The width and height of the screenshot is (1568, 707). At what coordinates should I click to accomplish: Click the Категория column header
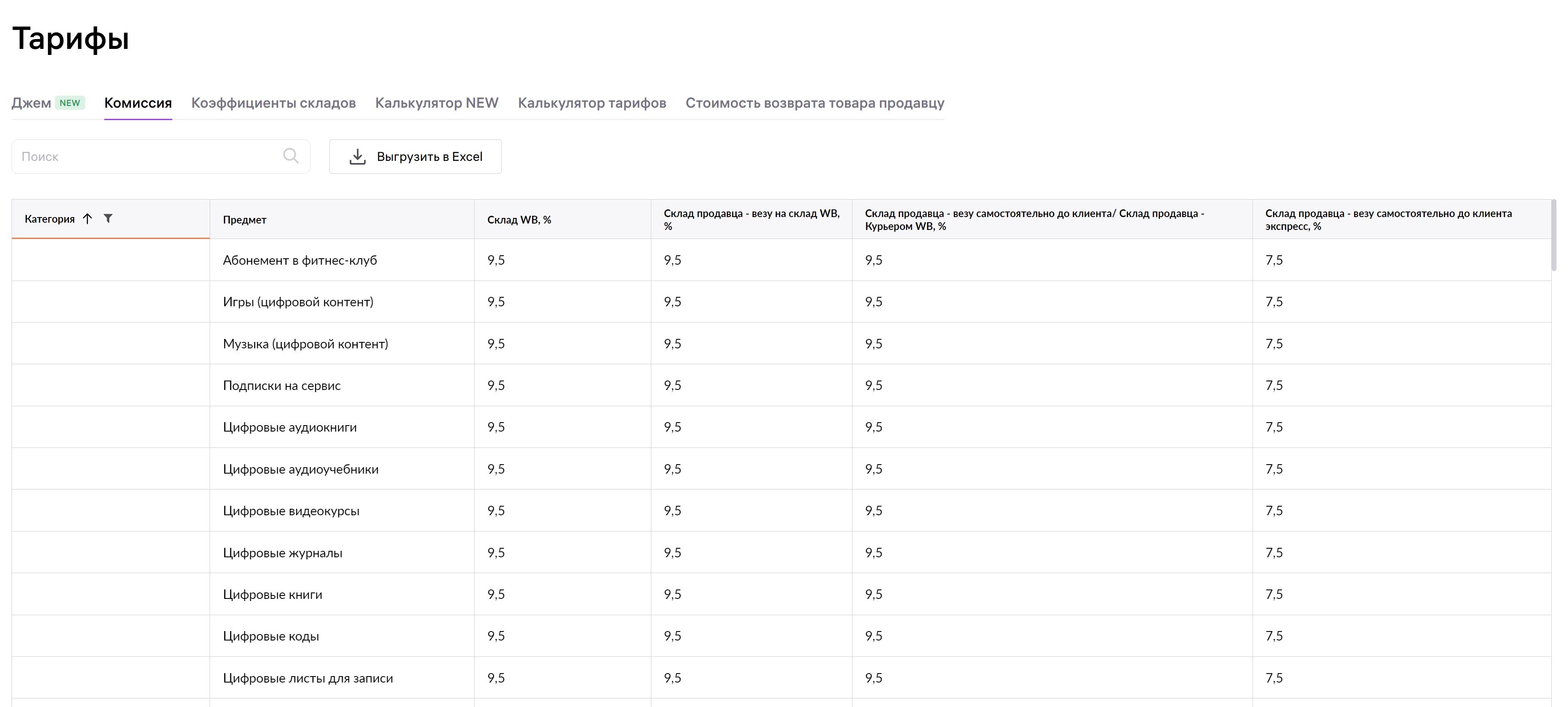pos(50,219)
